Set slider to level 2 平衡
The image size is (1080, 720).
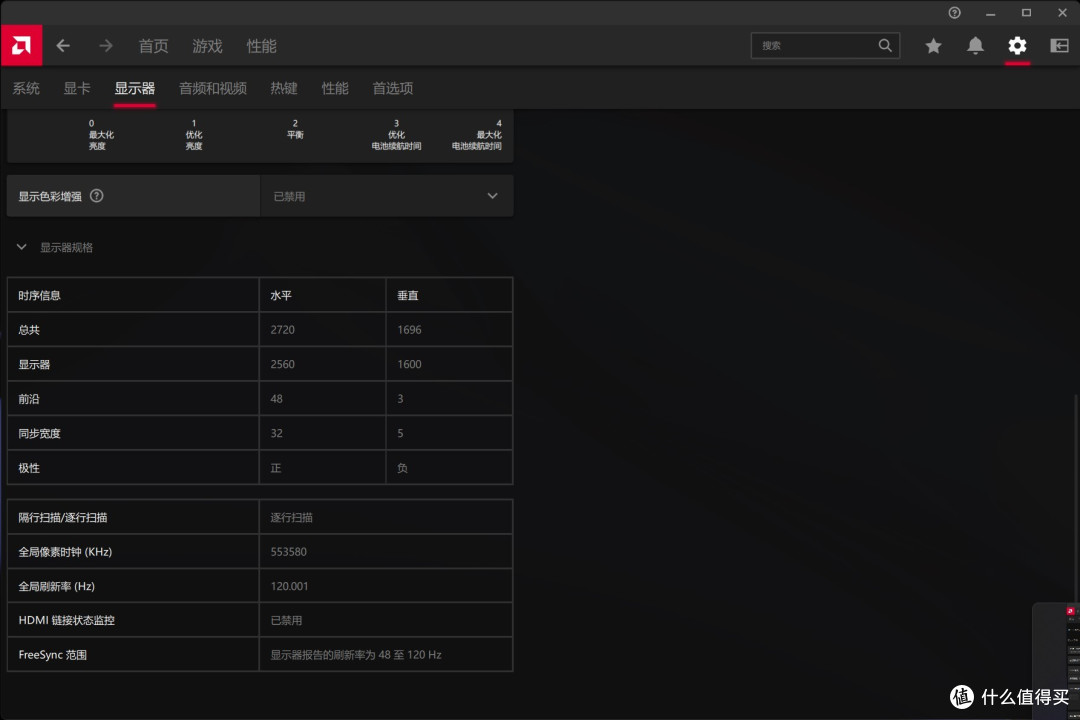[295, 129]
